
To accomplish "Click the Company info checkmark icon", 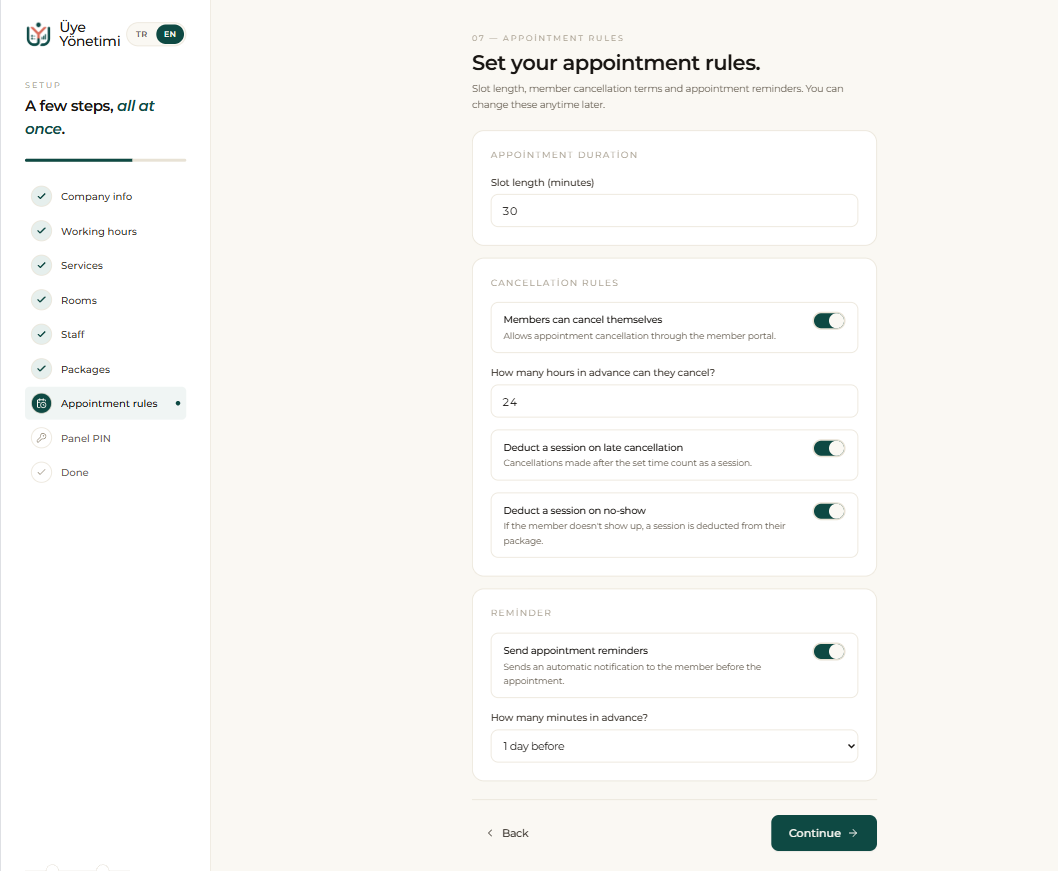I will [41, 196].
